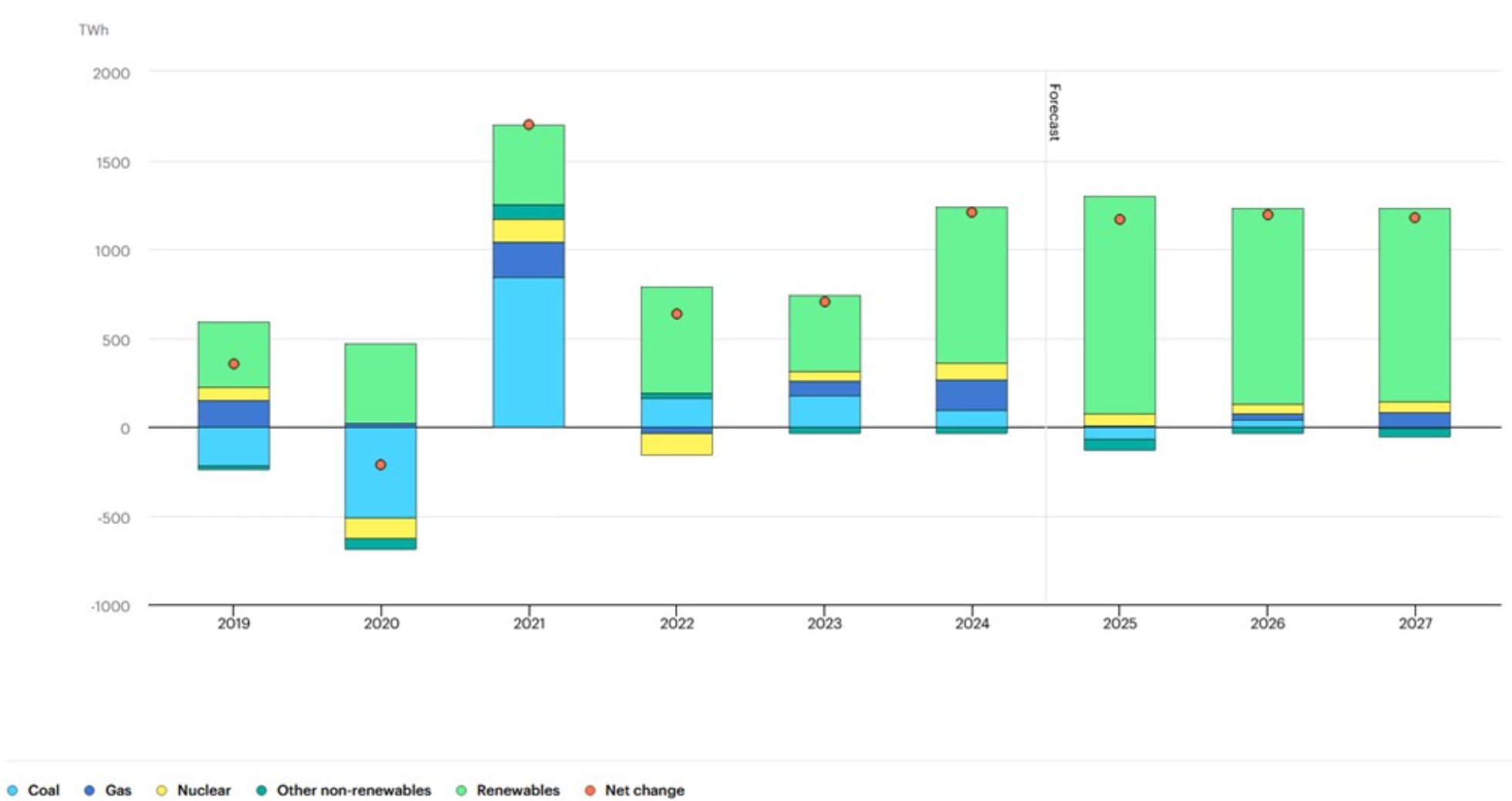Click the 2024 gas bar segment

[971, 395]
